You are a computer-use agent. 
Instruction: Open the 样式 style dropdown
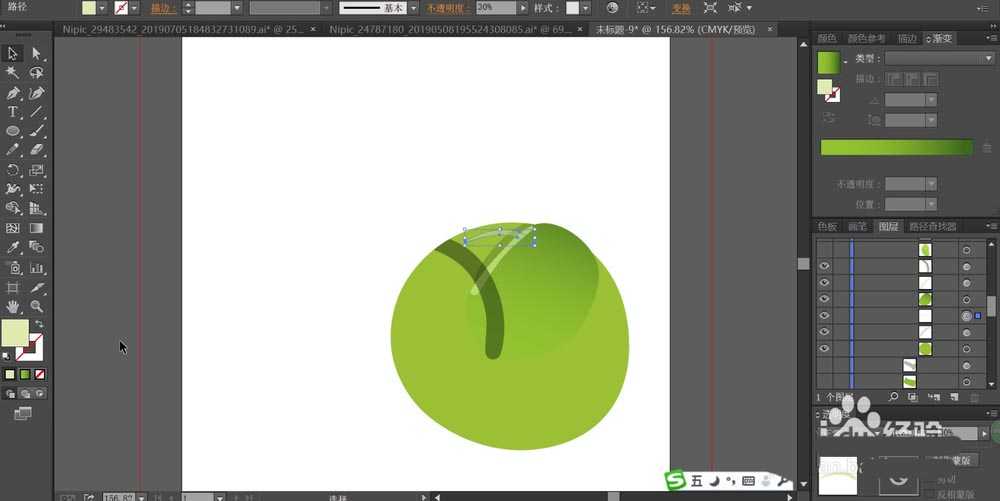[586, 7]
